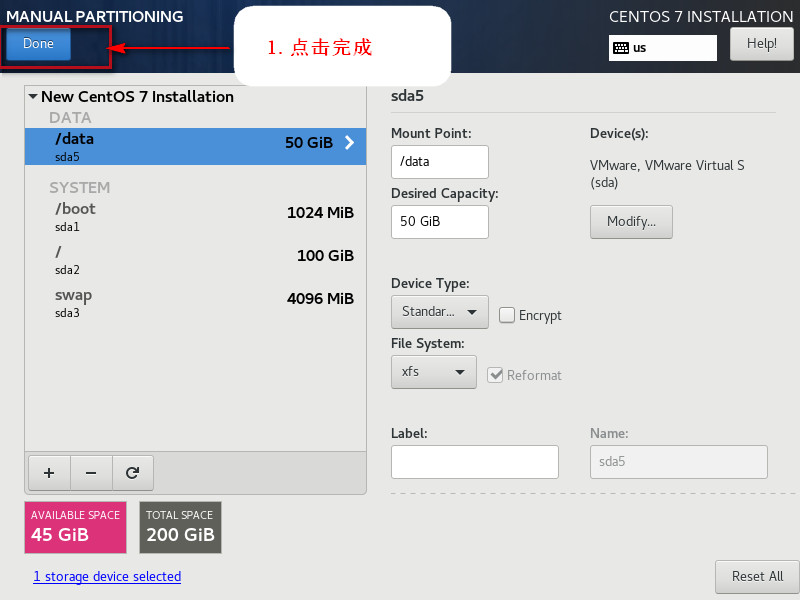Toggle the Reformat checkbox
The image size is (800, 600).
click(495, 375)
